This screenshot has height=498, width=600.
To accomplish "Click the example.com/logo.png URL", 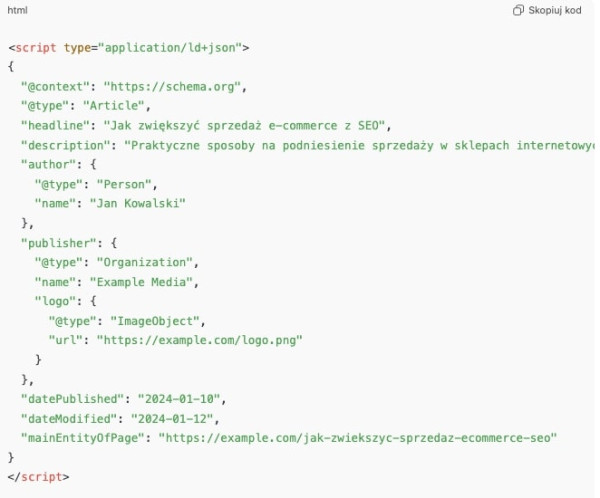I will pos(199,340).
